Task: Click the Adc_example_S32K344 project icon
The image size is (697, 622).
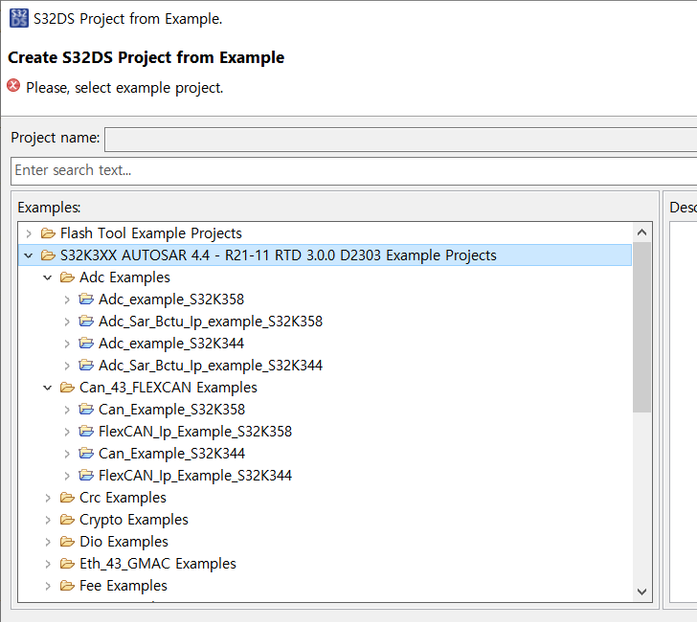Action: (x=86, y=343)
